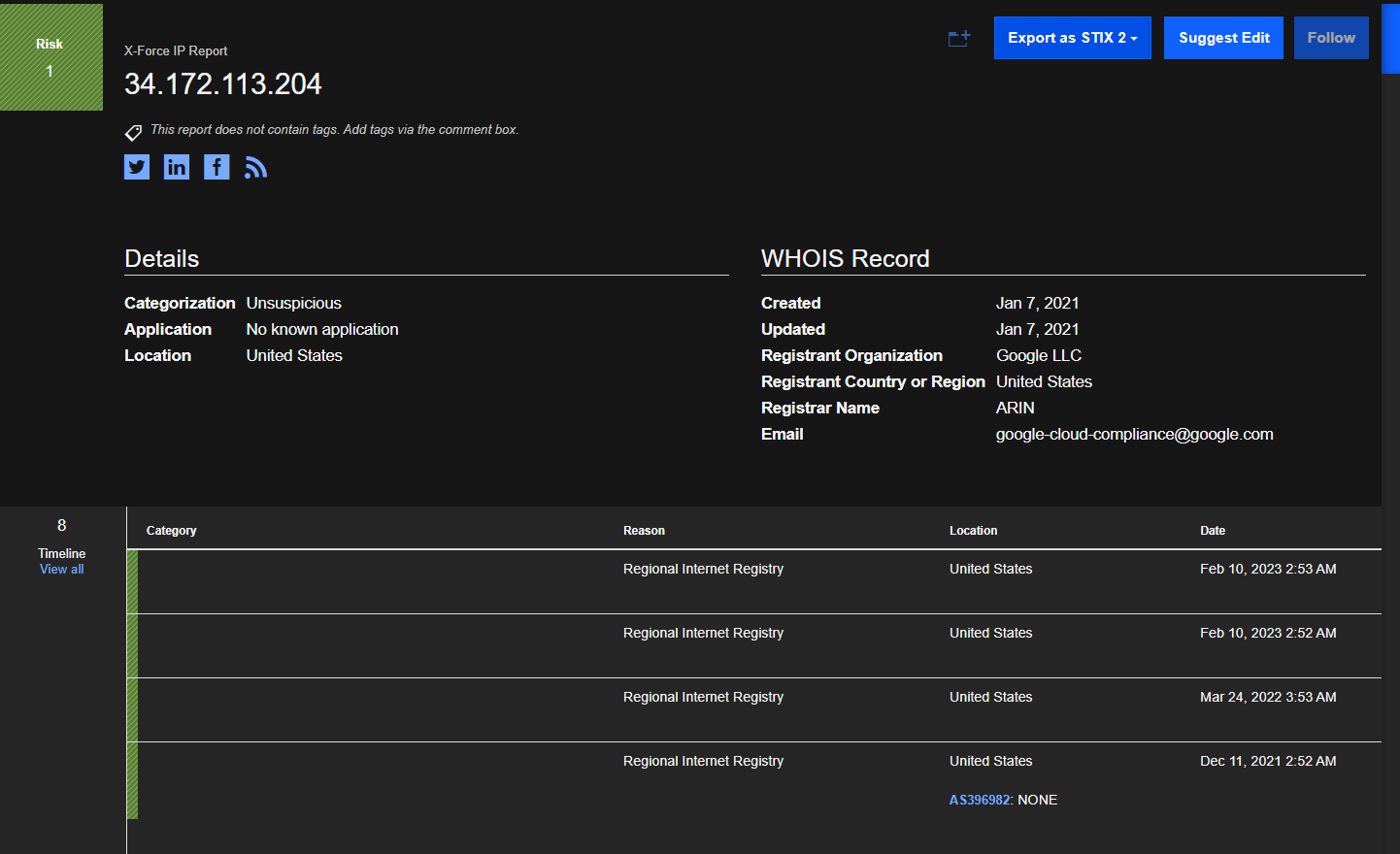The height and width of the screenshot is (854, 1400).
Task: Click Google LLC registrant organization value
Action: (1038, 355)
